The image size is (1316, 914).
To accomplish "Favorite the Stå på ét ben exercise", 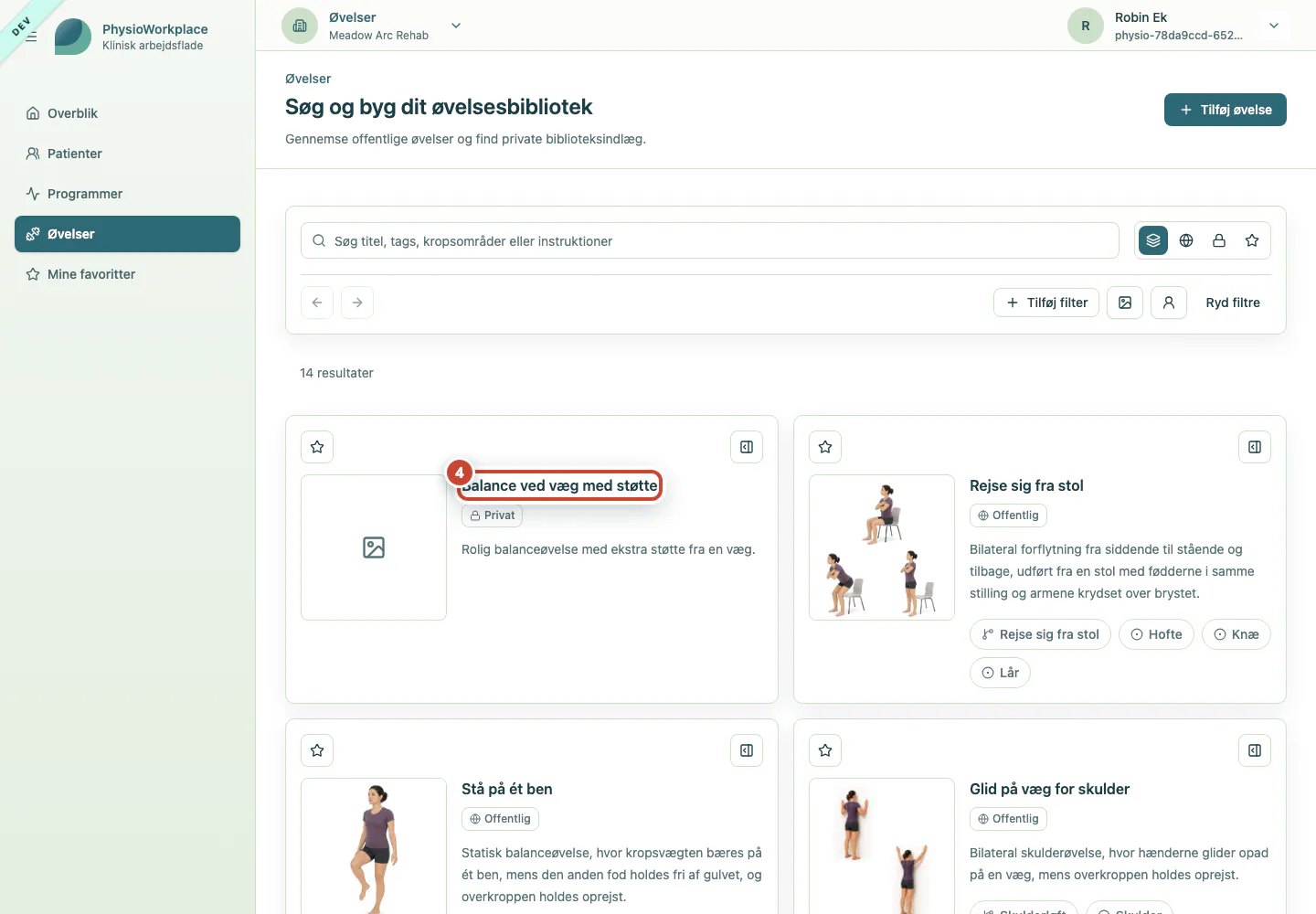I will click(317, 750).
